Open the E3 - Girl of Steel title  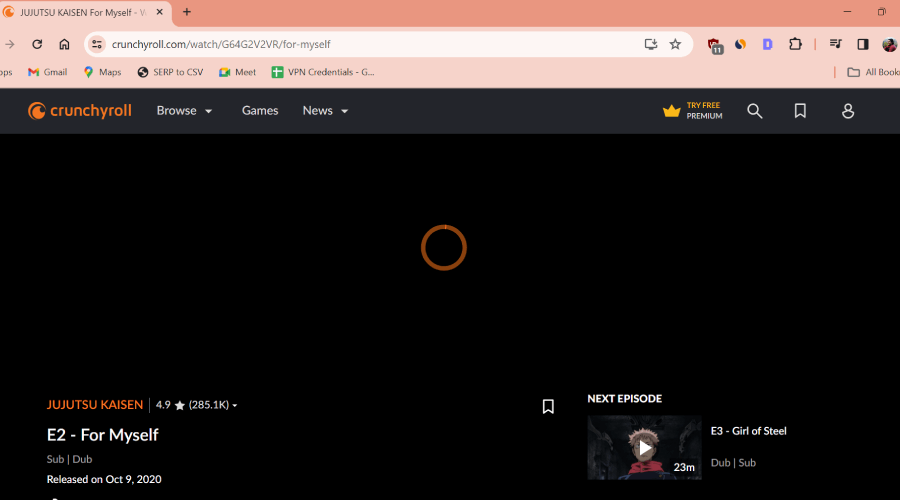pyautogui.click(x=748, y=431)
